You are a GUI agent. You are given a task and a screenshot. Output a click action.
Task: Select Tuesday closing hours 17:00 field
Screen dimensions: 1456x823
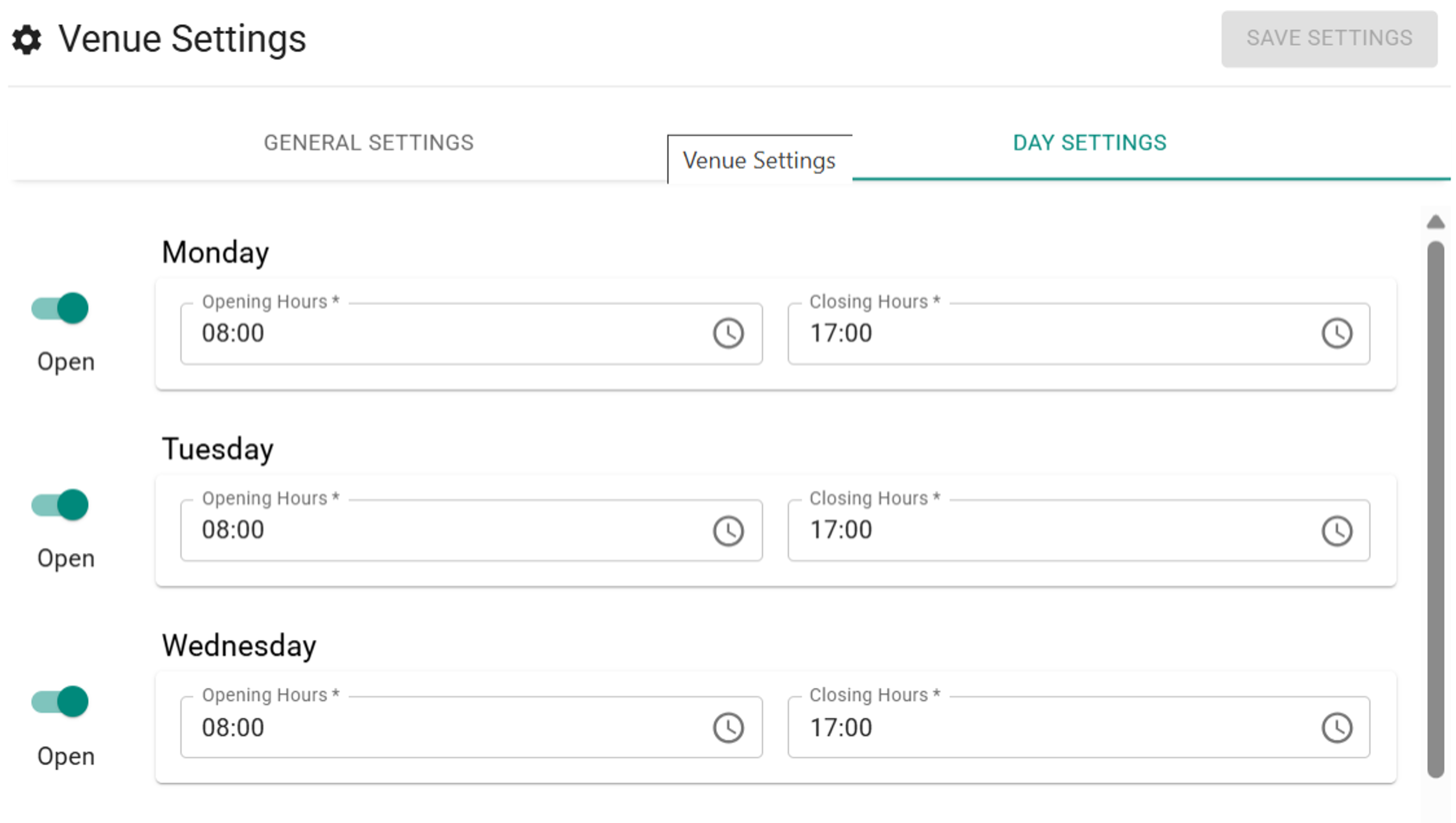(x=1046, y=530)
